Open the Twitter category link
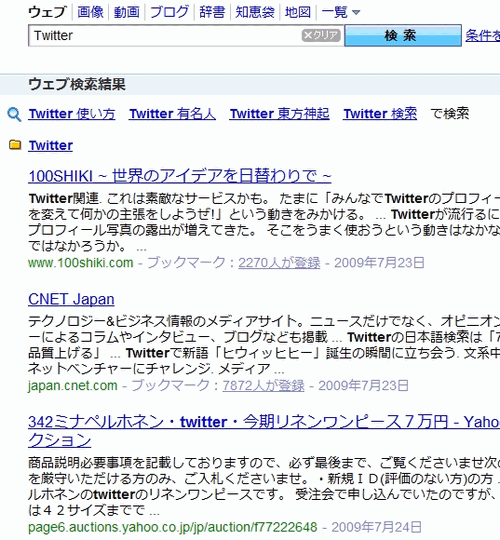 51,145
